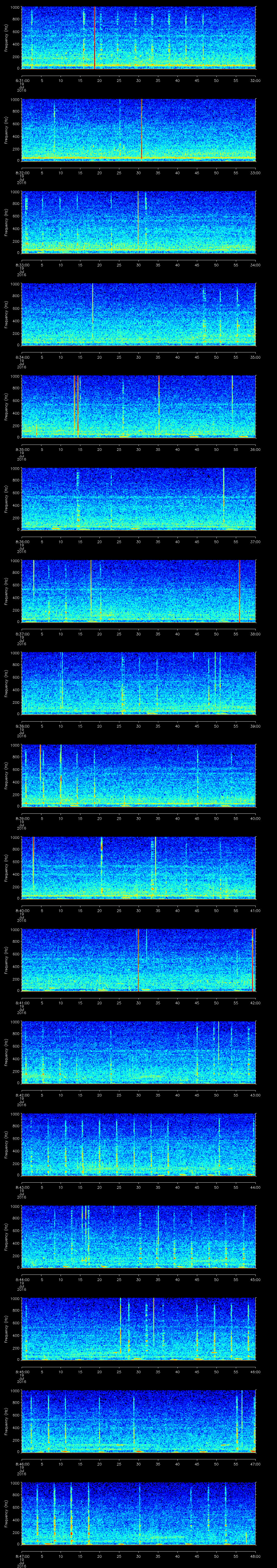Select the spectrogram panel starting at 8:40:00

138,868
